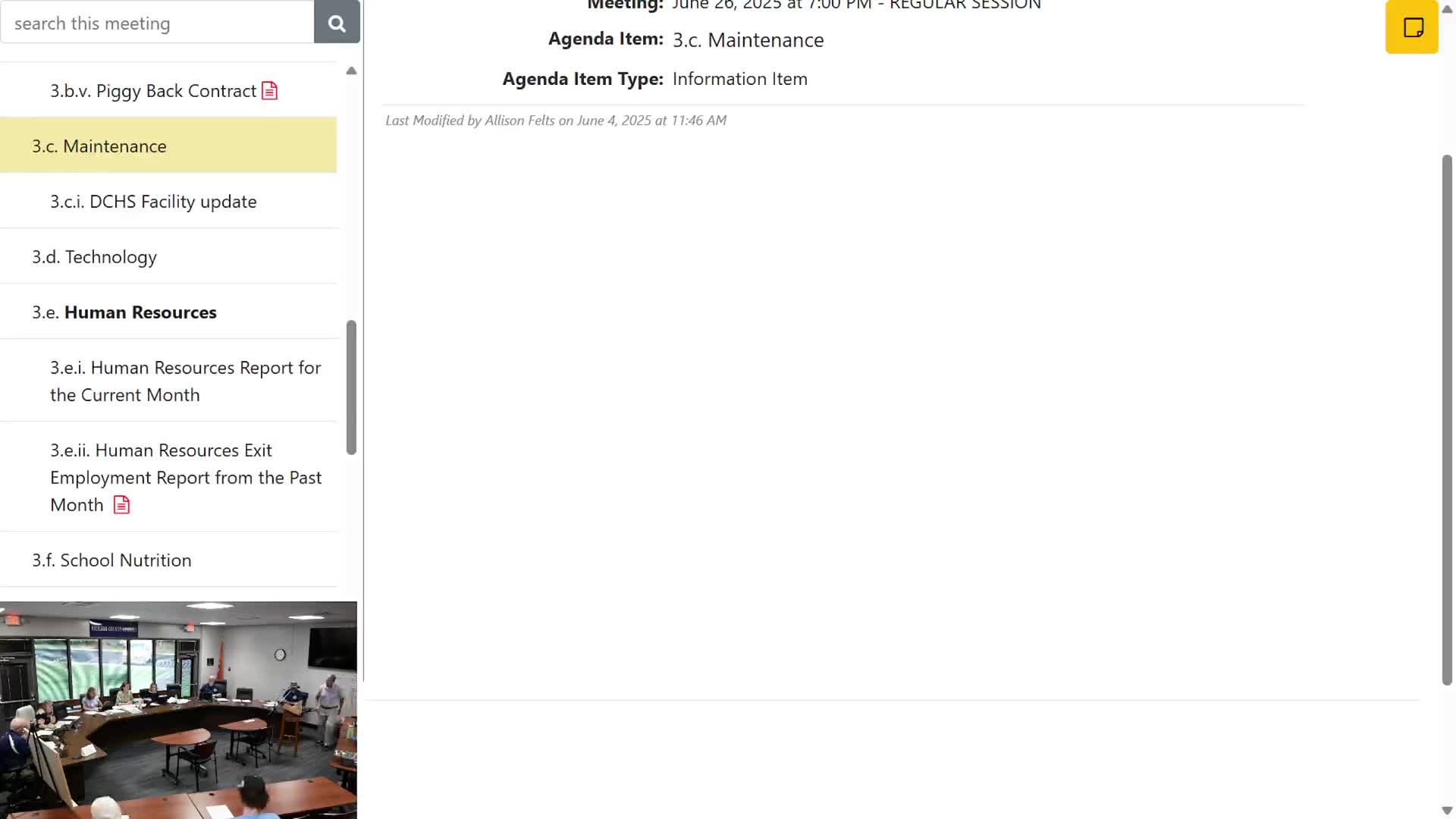1456x819 pixels.
Task: Select 3.b.v. Piggy Back Contract item
Action: point(152,91)
